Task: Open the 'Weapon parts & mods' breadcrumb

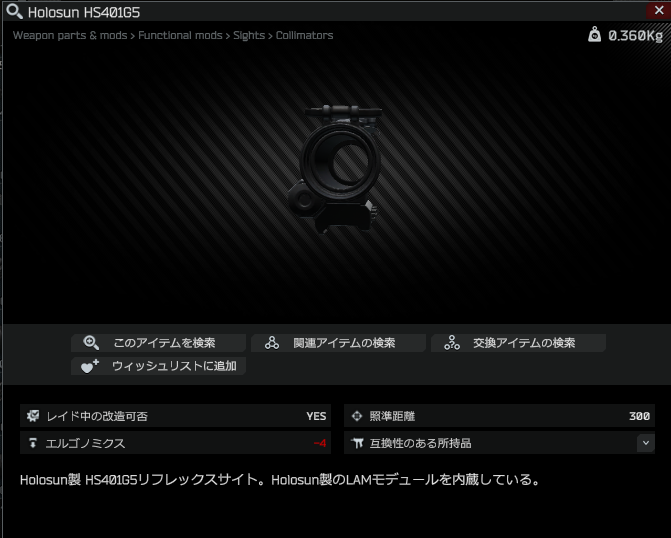Action: [70, 36]
